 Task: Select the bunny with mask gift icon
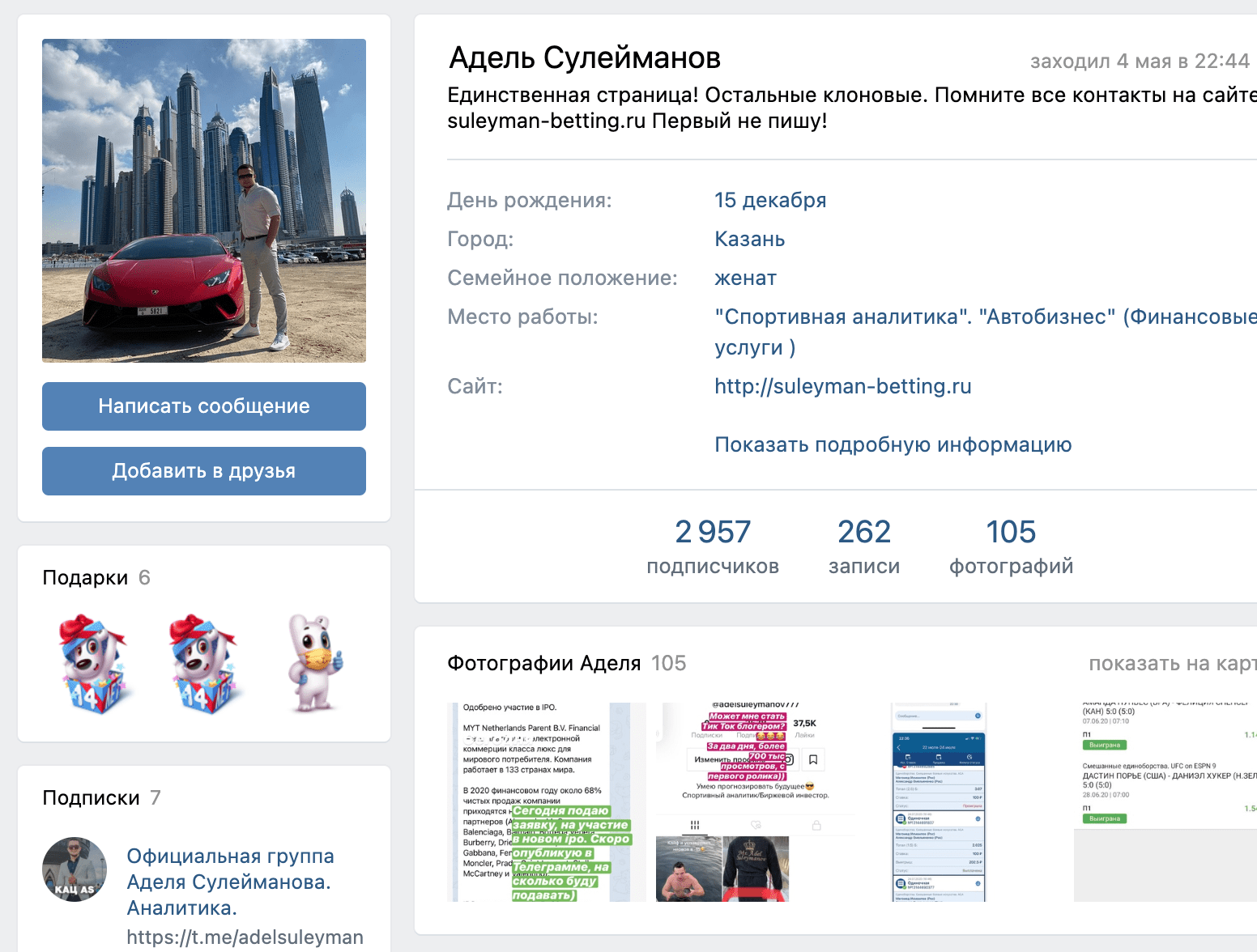pos(314,662)
